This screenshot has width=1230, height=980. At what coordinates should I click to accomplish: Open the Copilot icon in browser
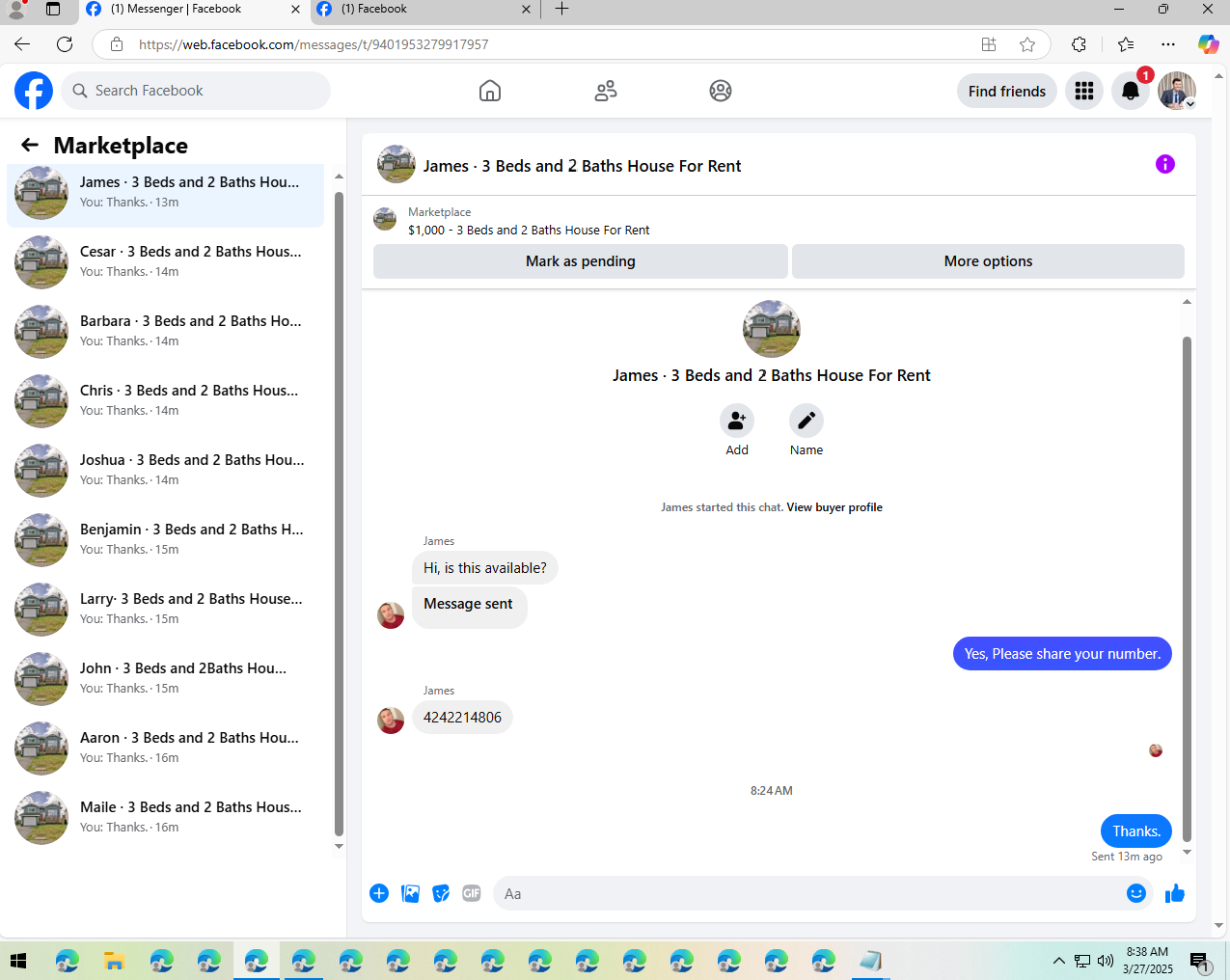(1208, 44)
